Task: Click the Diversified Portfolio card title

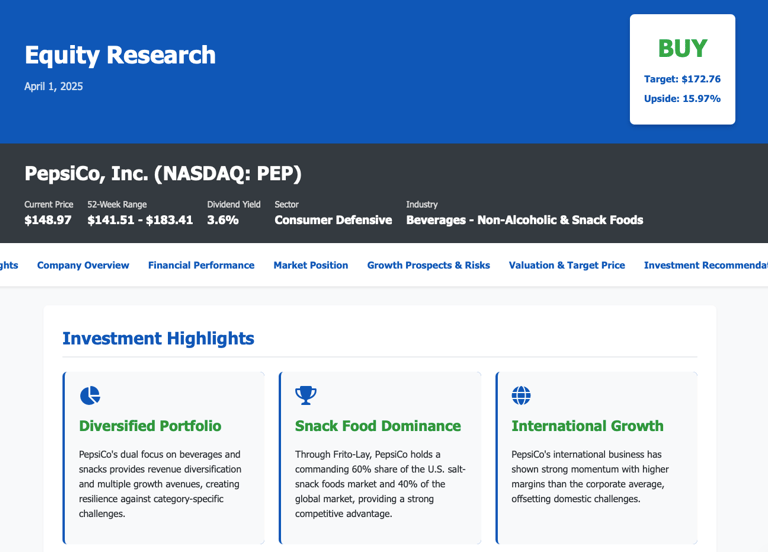Action: pos(150,426)
